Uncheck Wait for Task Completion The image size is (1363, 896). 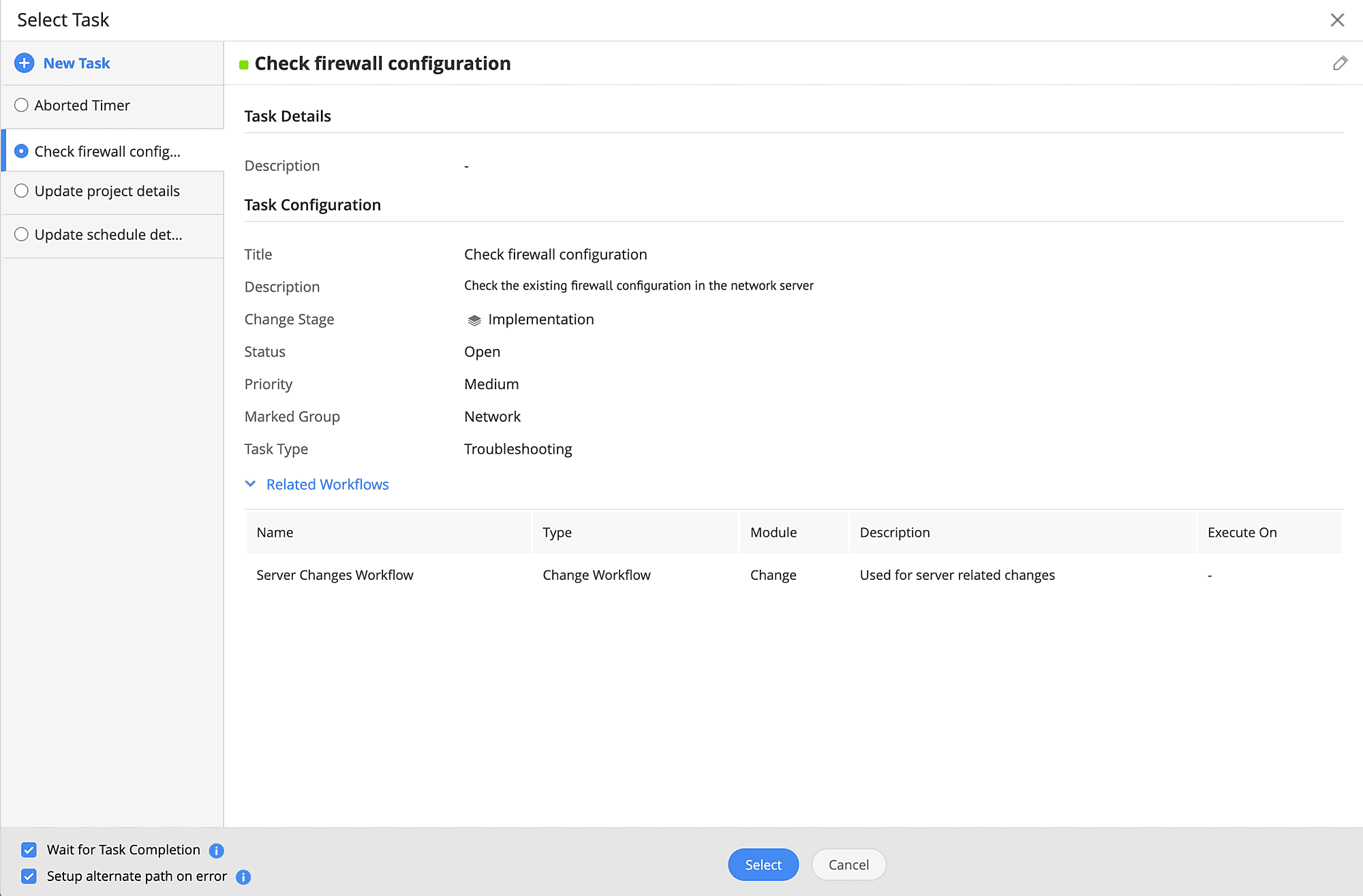[29, 850]
